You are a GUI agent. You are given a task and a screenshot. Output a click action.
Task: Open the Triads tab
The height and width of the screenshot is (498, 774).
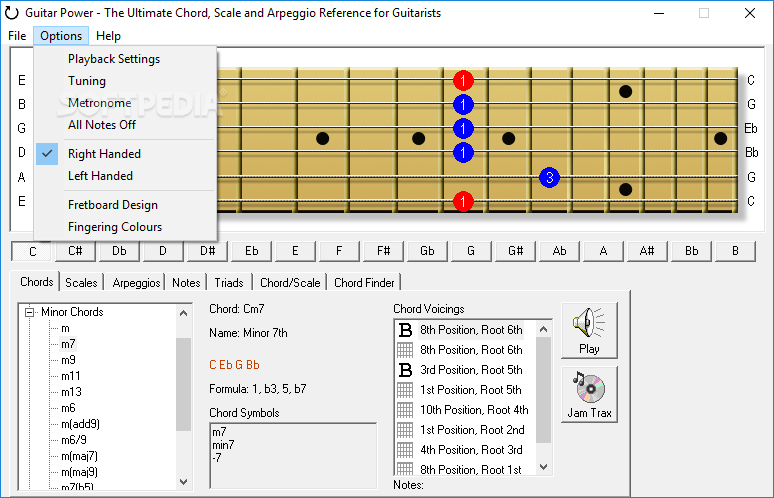229,283
